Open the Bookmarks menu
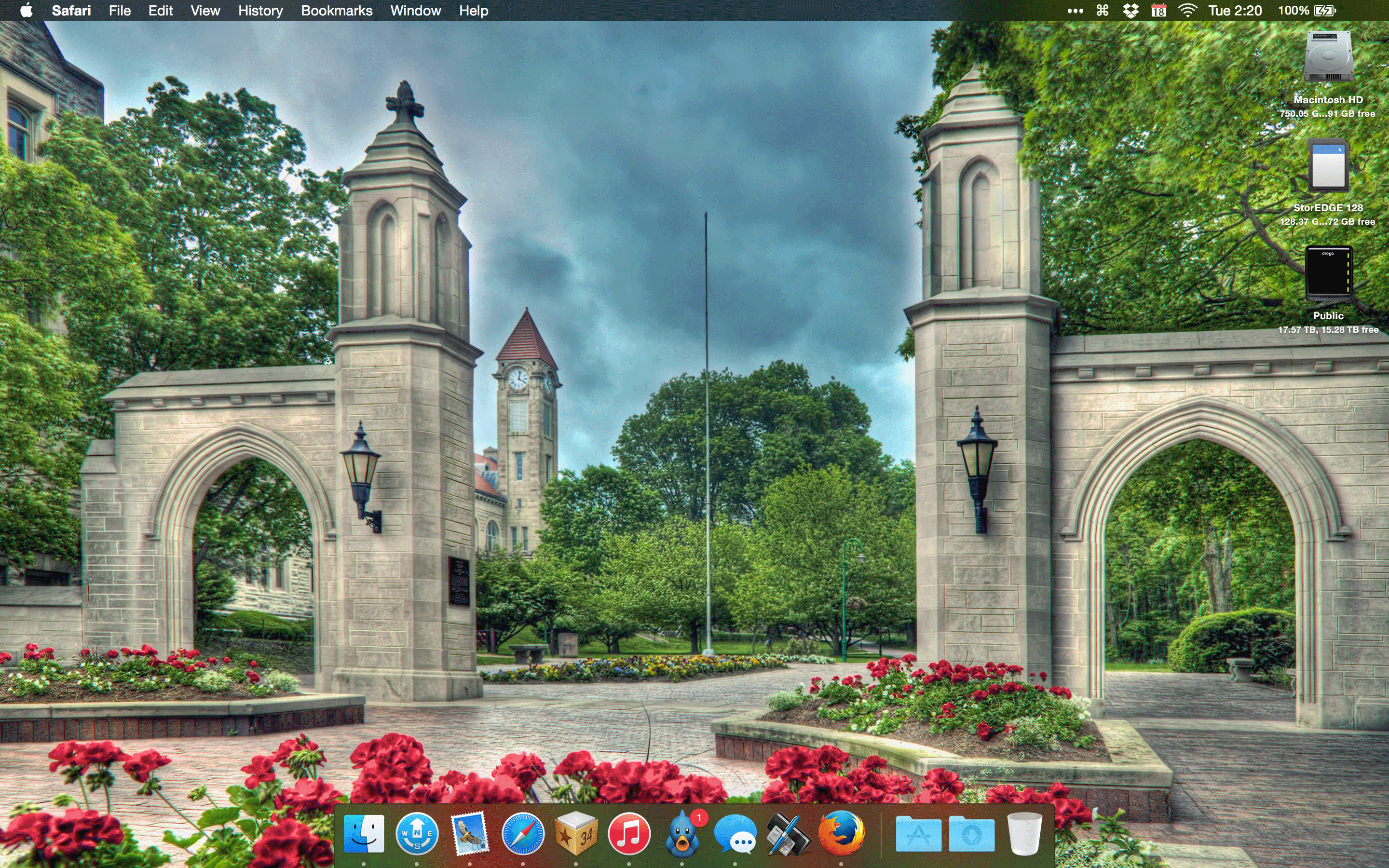The width and height of the screenshot is (1389, 868). 336,11
